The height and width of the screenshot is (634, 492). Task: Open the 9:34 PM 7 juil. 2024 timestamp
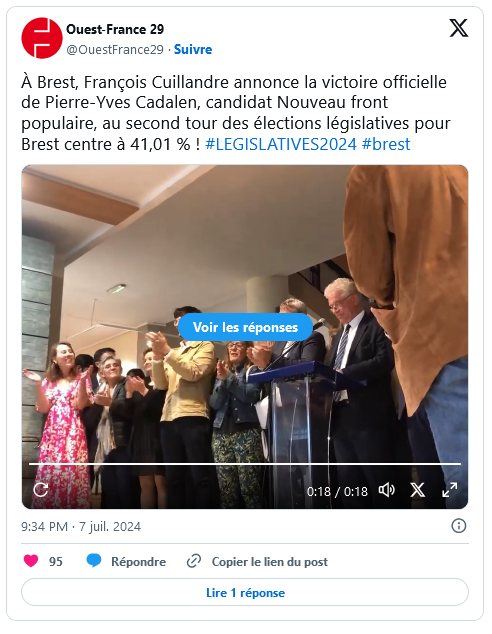(81, 526)
